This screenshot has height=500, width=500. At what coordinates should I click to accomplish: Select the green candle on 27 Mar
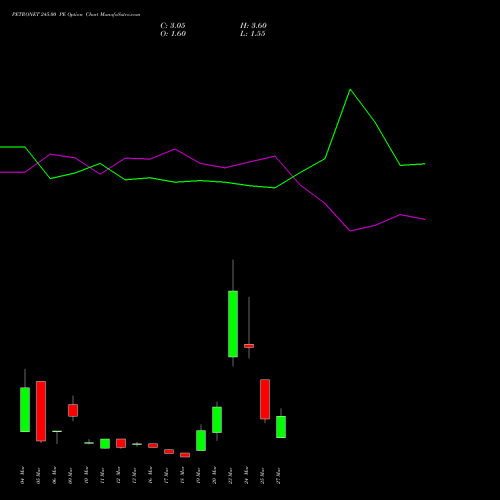coord(281,427)
